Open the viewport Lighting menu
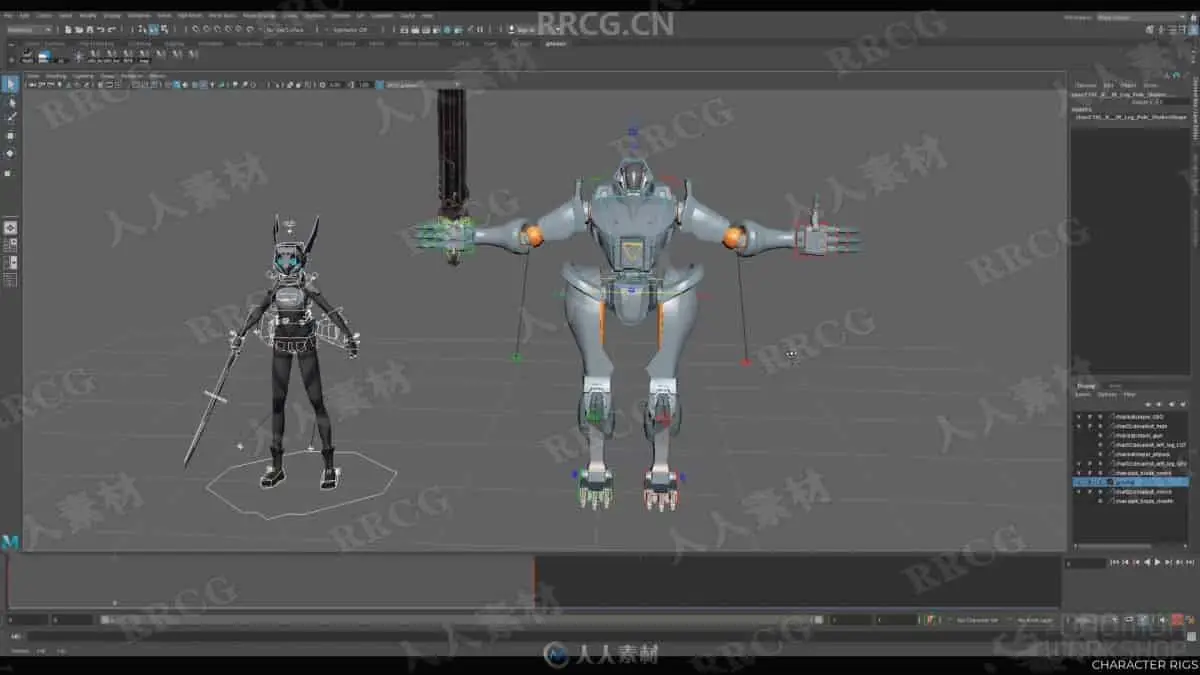 coord(83,76)
